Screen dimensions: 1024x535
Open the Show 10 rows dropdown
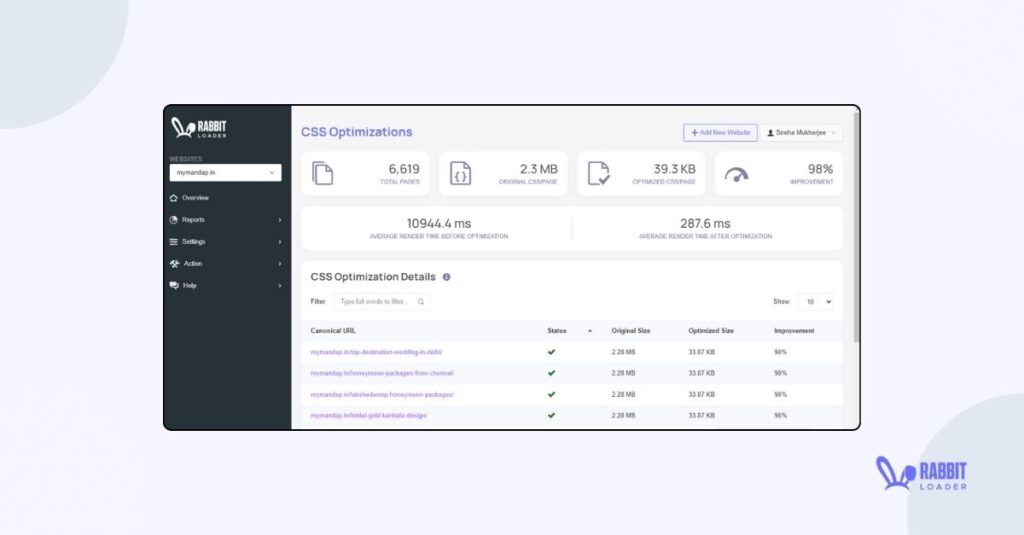click(816, 302)
